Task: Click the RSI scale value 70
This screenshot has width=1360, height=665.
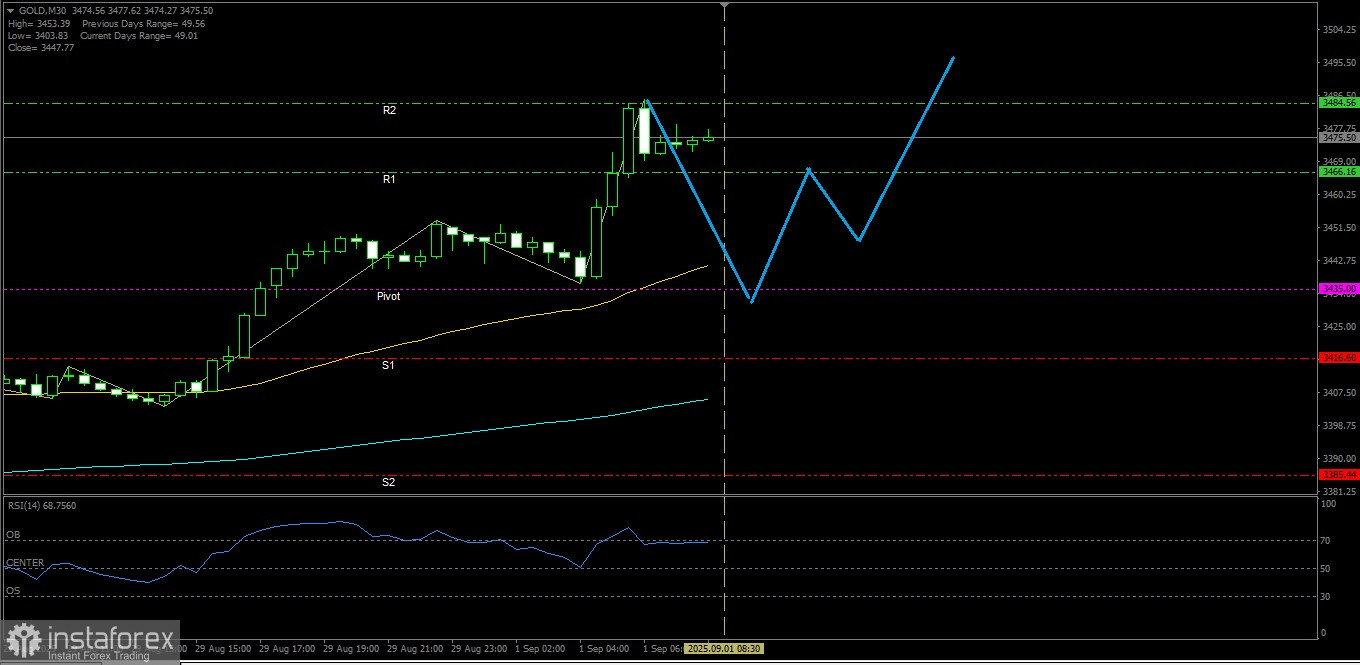Action: pyautogui.click(x=1327, y=540)
